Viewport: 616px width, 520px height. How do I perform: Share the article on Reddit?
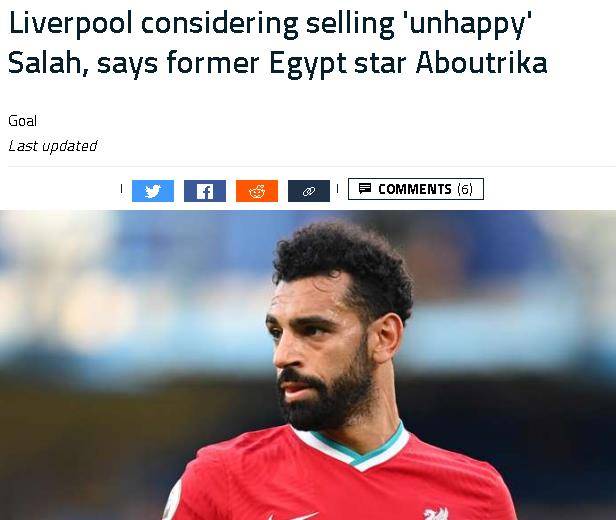[257, 191]
